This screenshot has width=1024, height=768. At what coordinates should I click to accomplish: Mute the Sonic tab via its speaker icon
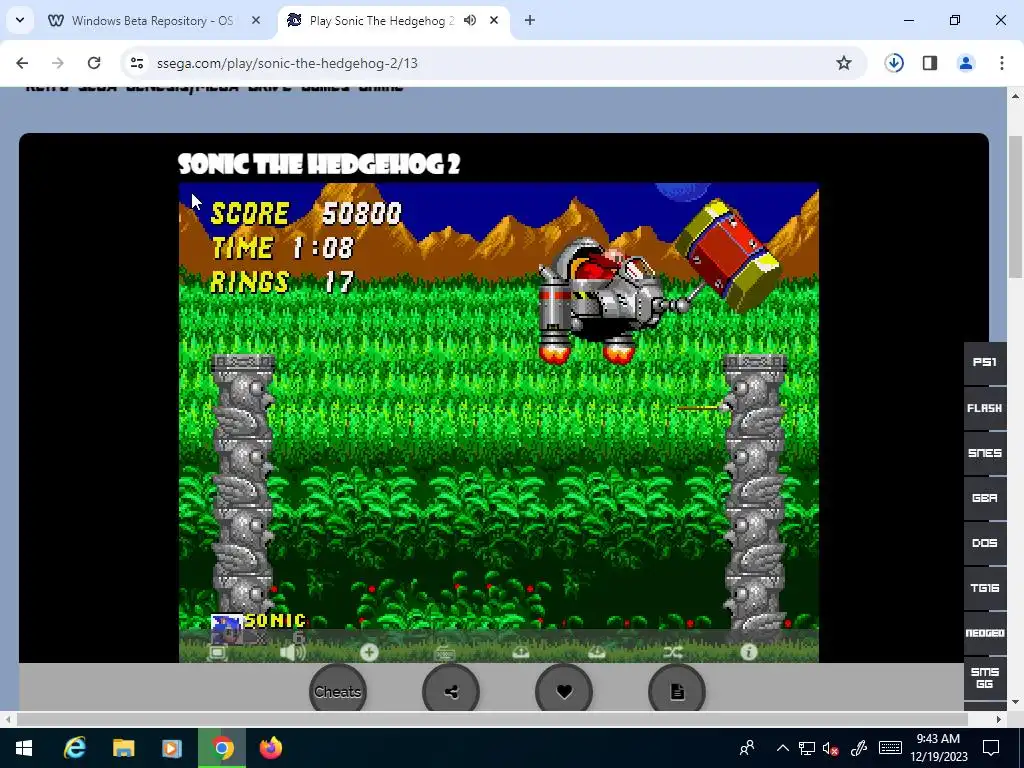470,20
